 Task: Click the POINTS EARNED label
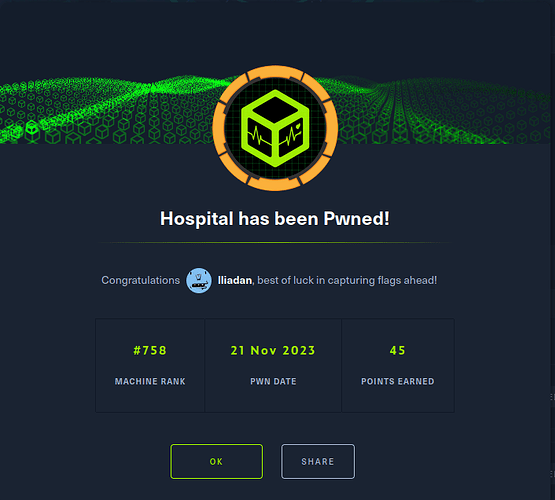pos(397,381)
